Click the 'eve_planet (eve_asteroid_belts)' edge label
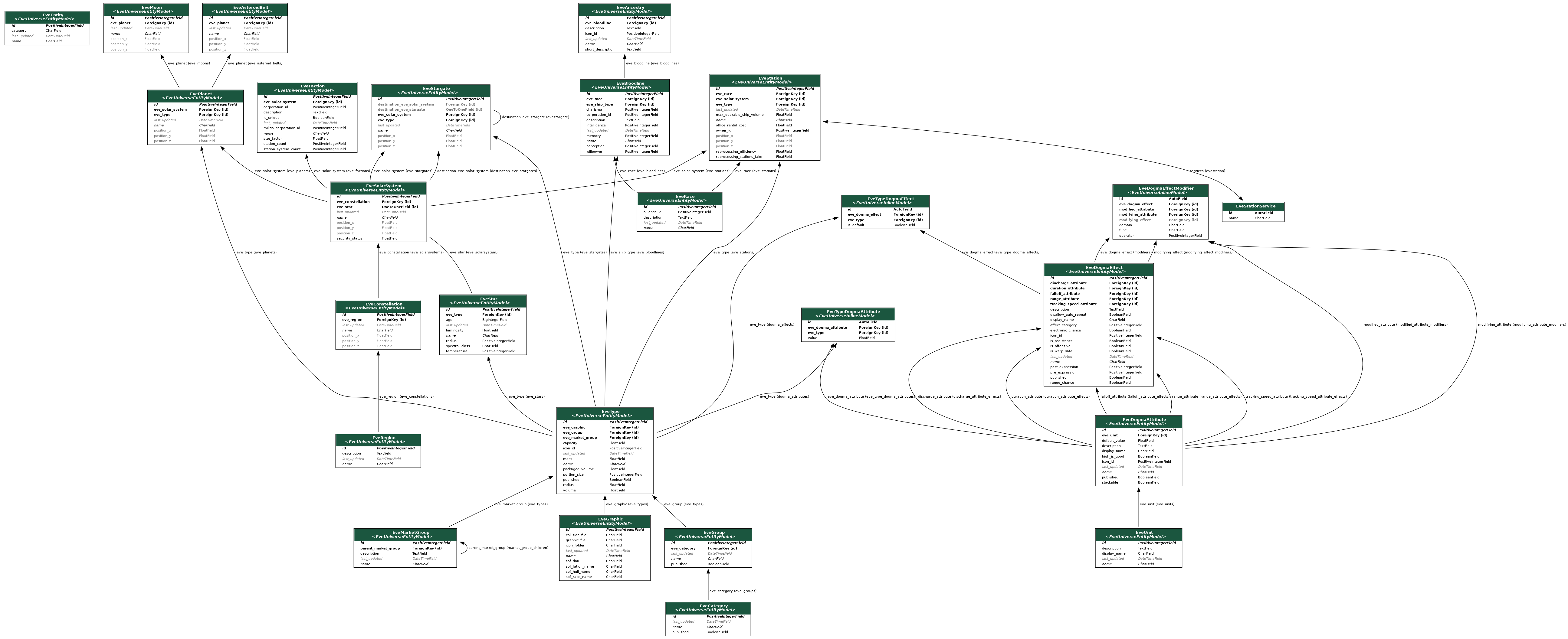 point(254,63)
